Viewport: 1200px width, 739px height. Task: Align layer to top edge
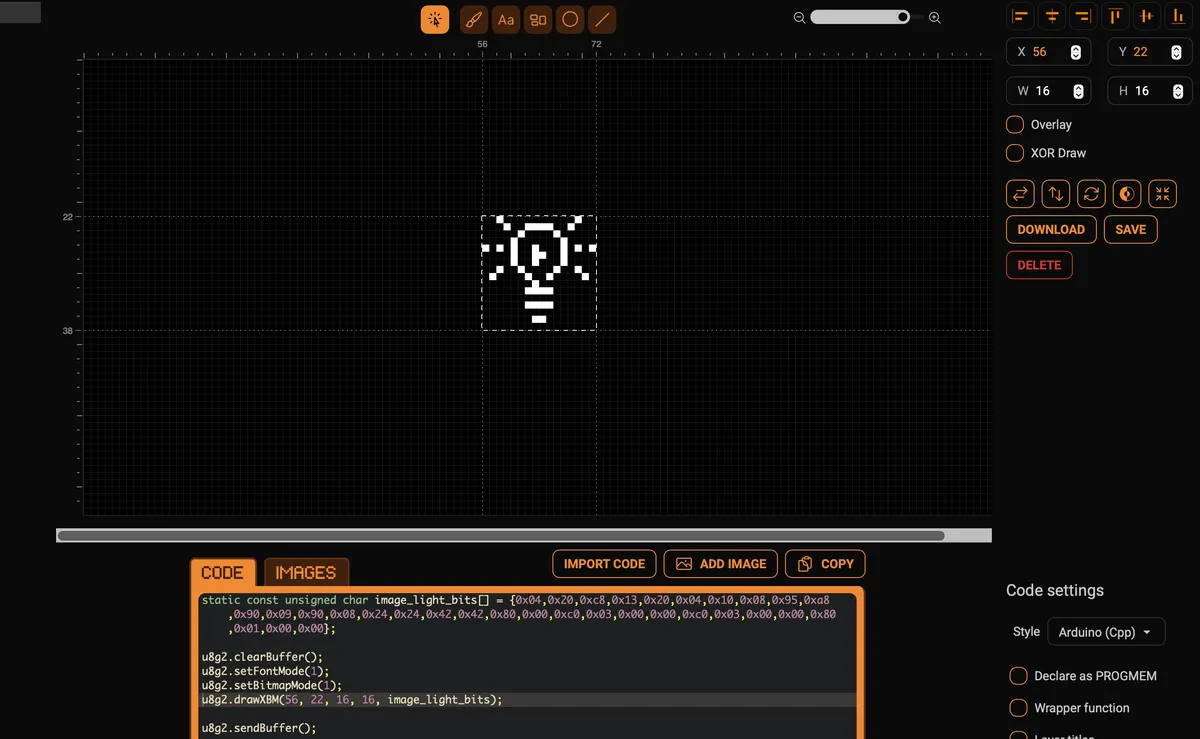pyautogui.click(x=1115, y=16)
